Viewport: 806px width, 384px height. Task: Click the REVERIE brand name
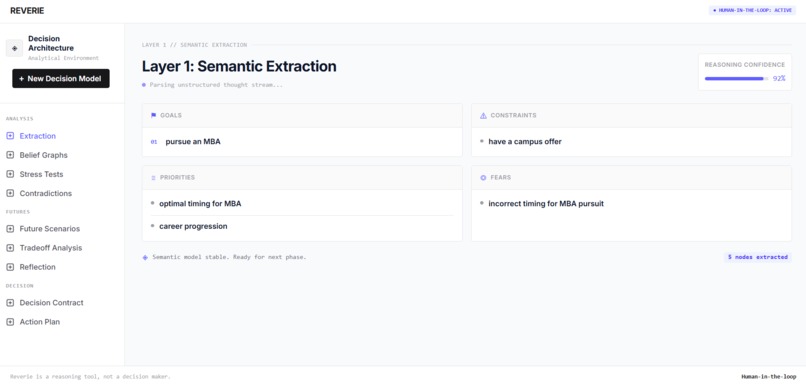coord(27,11)
